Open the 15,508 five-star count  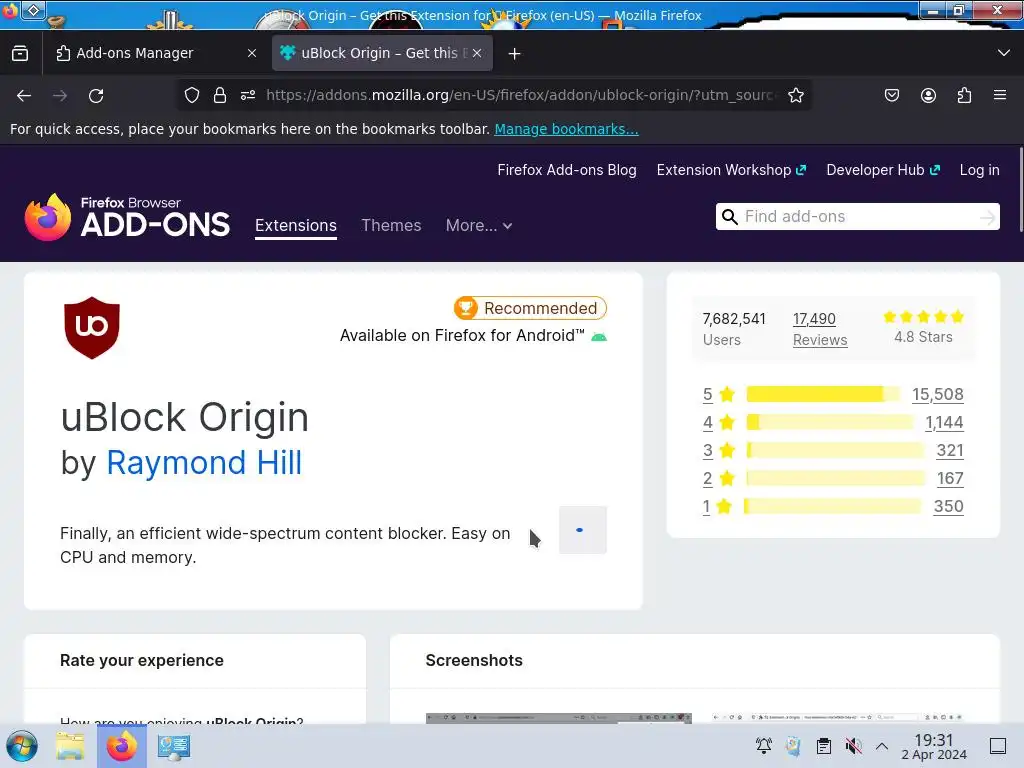pyautogui.click(x=938, y=394)
